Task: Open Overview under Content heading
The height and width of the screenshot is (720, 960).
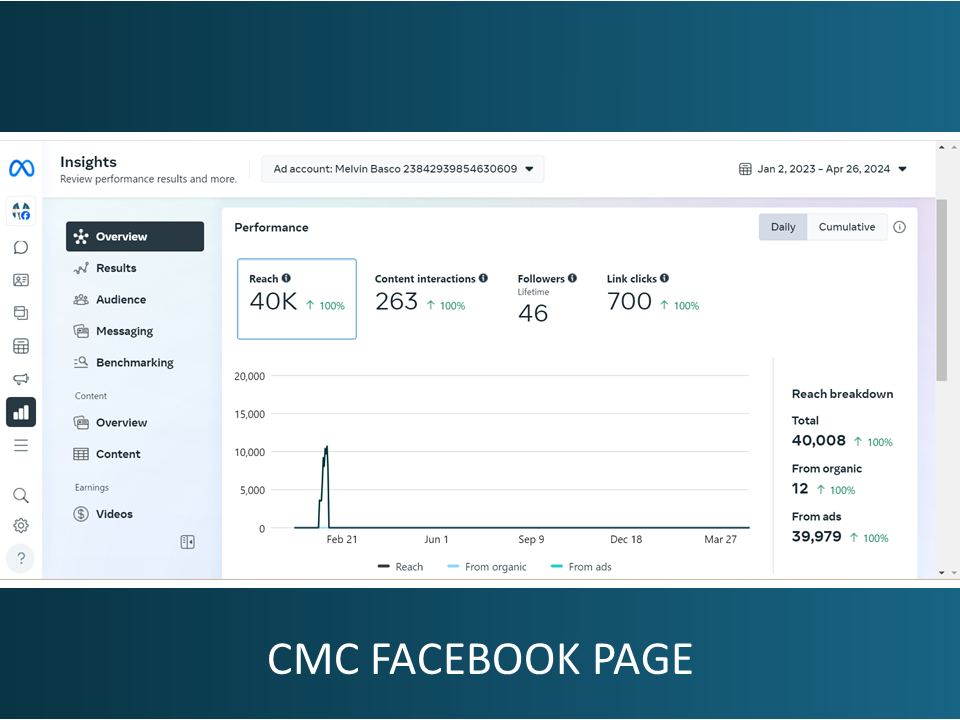Action: click(x=135, y=422)
